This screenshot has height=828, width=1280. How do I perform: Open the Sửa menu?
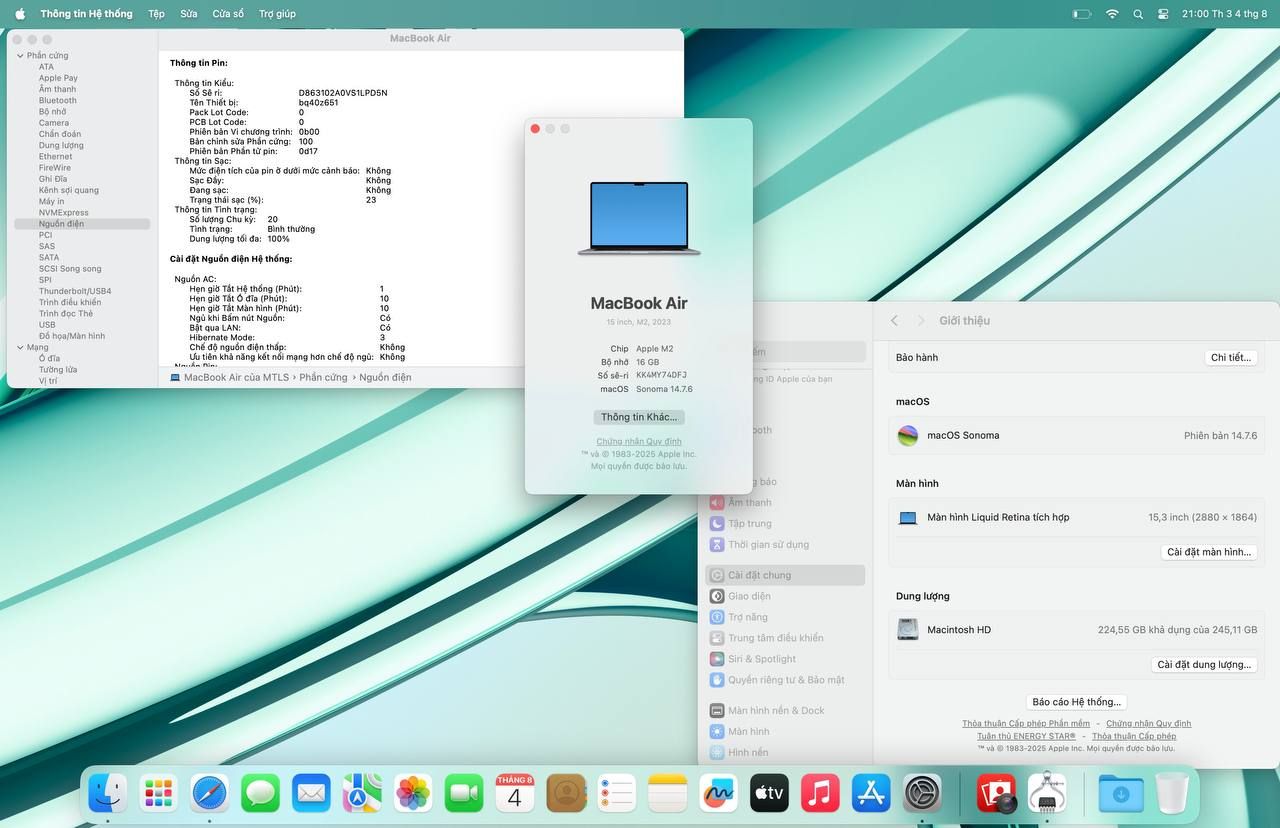pos(189,14)
